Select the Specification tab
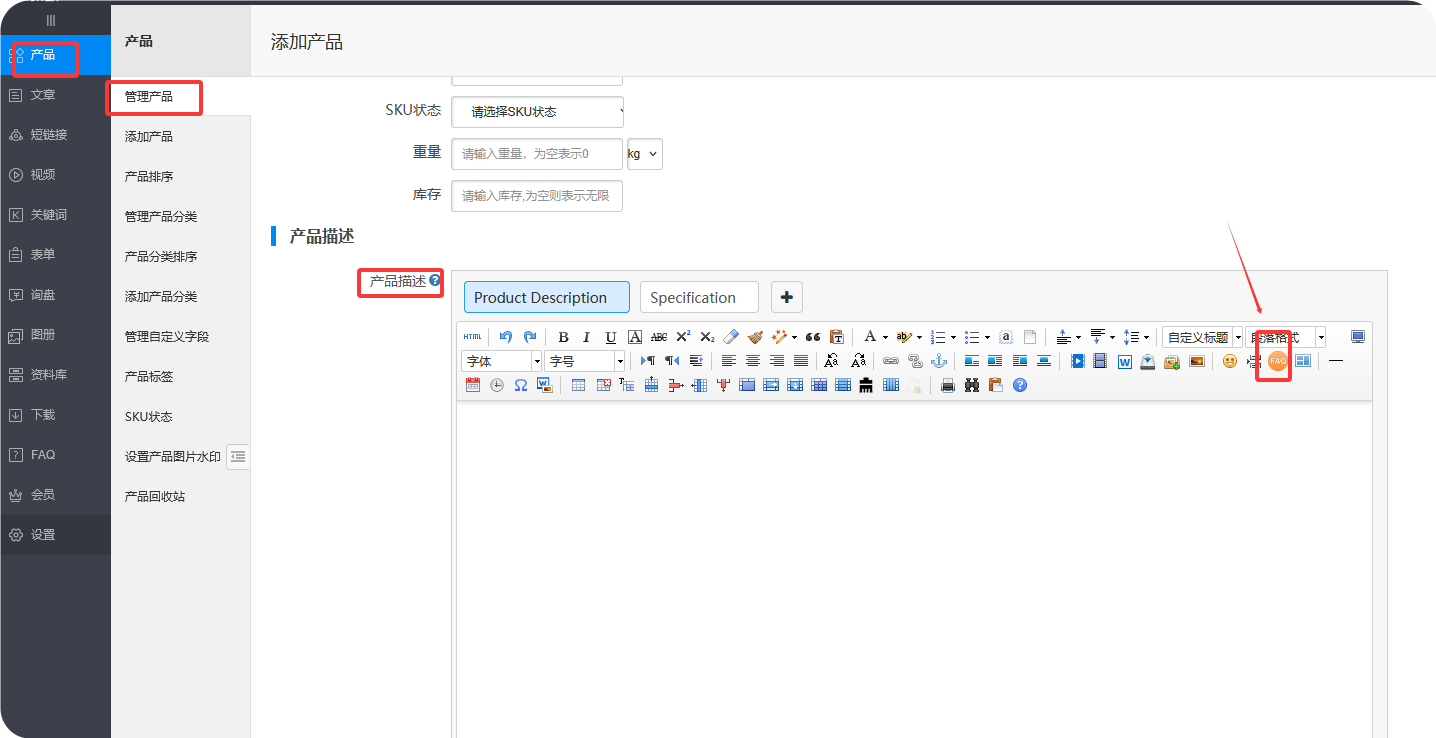 (x=699, y=297)
